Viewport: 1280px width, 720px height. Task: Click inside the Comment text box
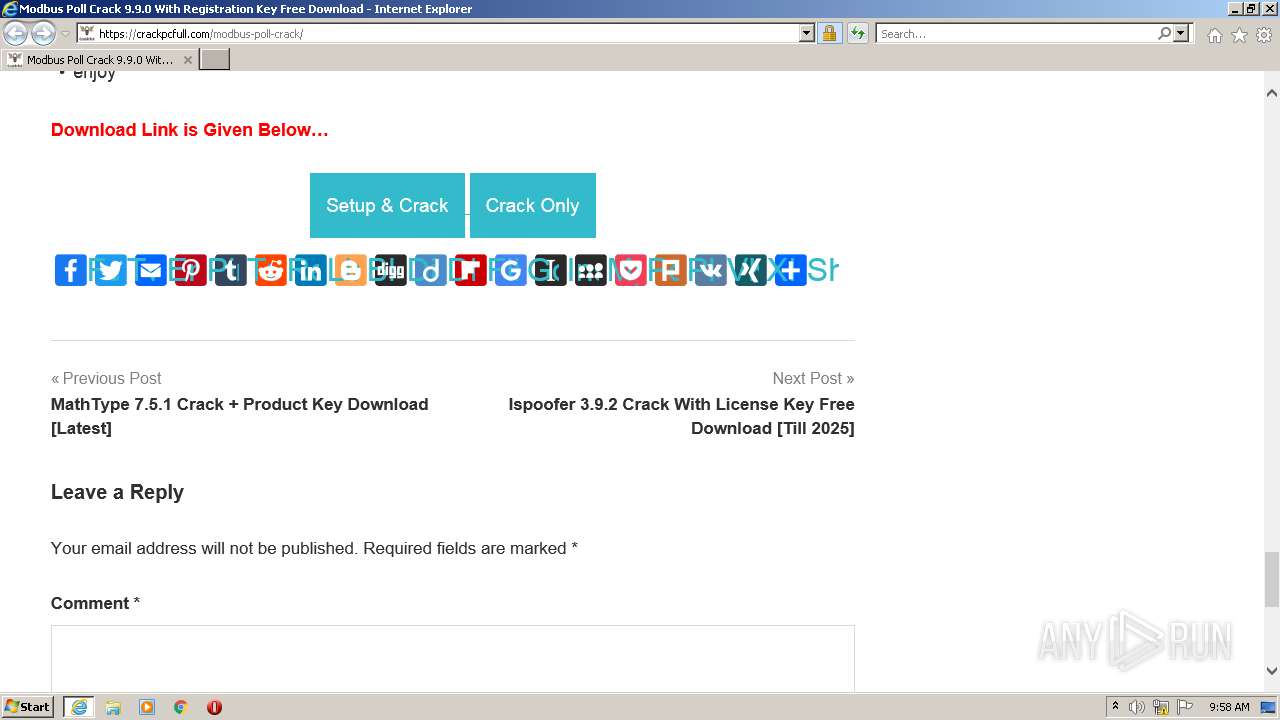[x=453, y=658]
